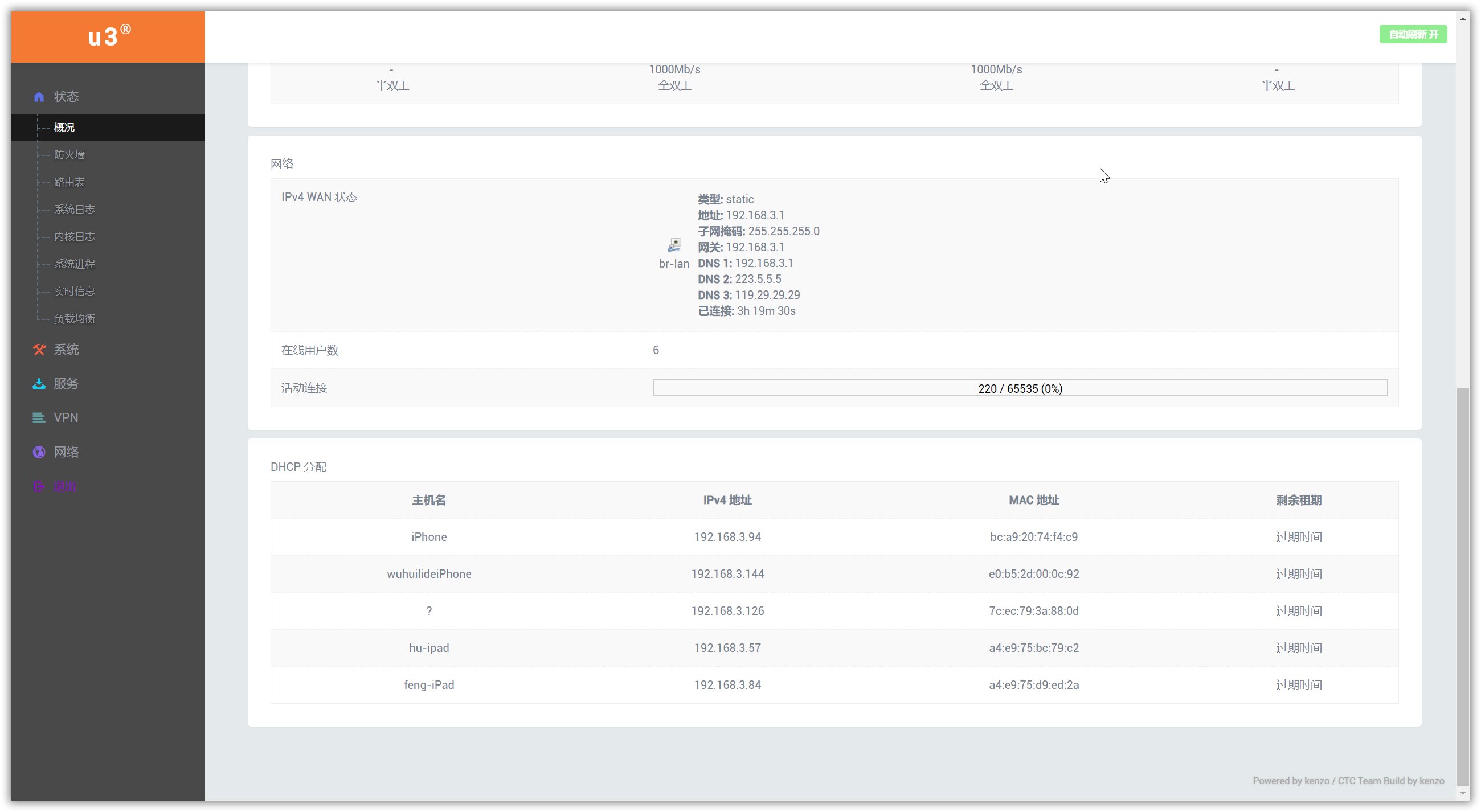Click the br-lan network interface icon
Screen dimensions: 1481x812
click(674, 245)
